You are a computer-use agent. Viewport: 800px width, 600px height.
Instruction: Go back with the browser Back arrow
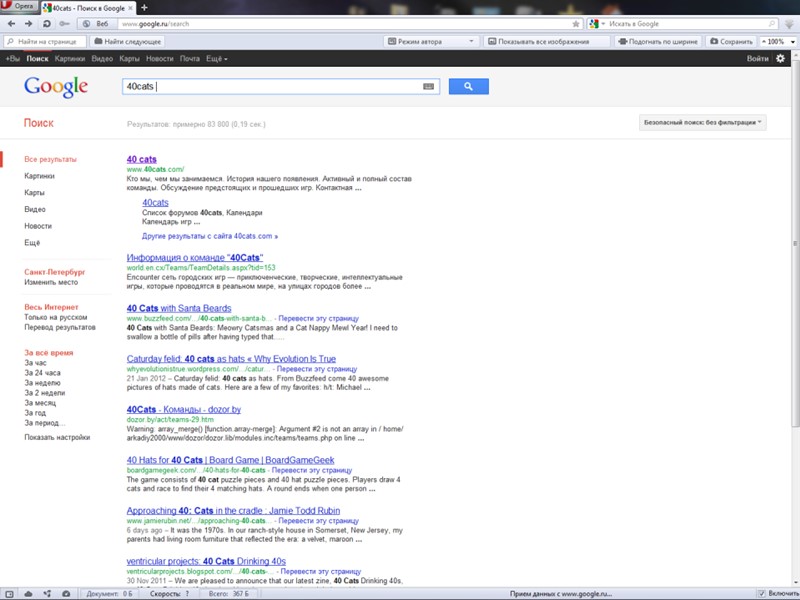[11, 23]
